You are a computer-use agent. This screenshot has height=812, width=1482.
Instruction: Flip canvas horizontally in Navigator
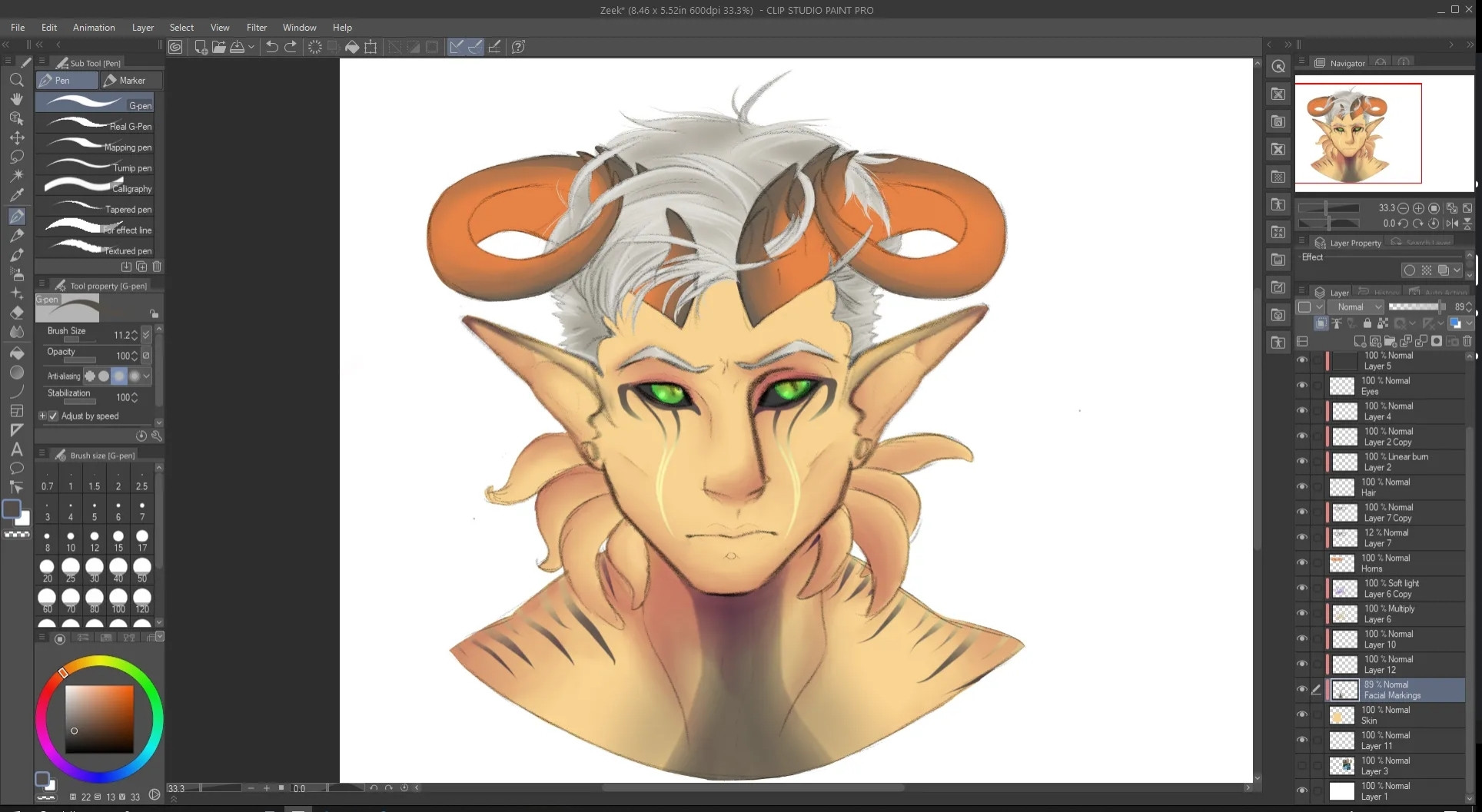coord(1451,224)
